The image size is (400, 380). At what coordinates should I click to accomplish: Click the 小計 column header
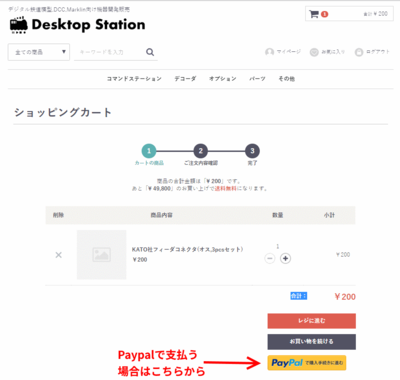click(329, 215)
